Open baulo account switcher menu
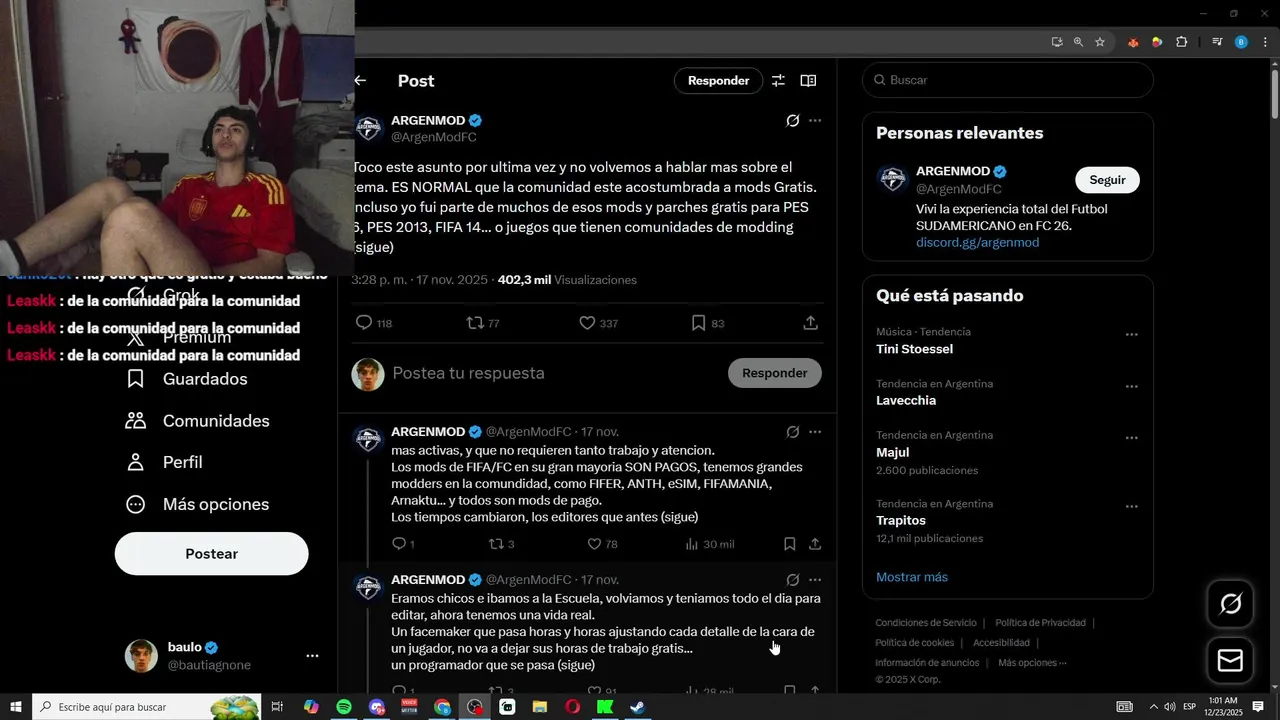This screenshot has height=720, width=1280. click(x=312, y=656)
